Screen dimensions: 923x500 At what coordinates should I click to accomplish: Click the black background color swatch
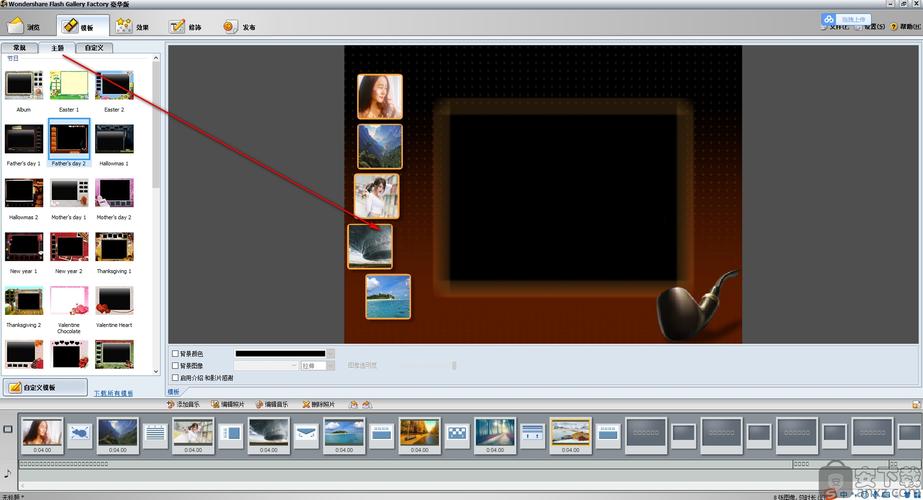(280, 353)
